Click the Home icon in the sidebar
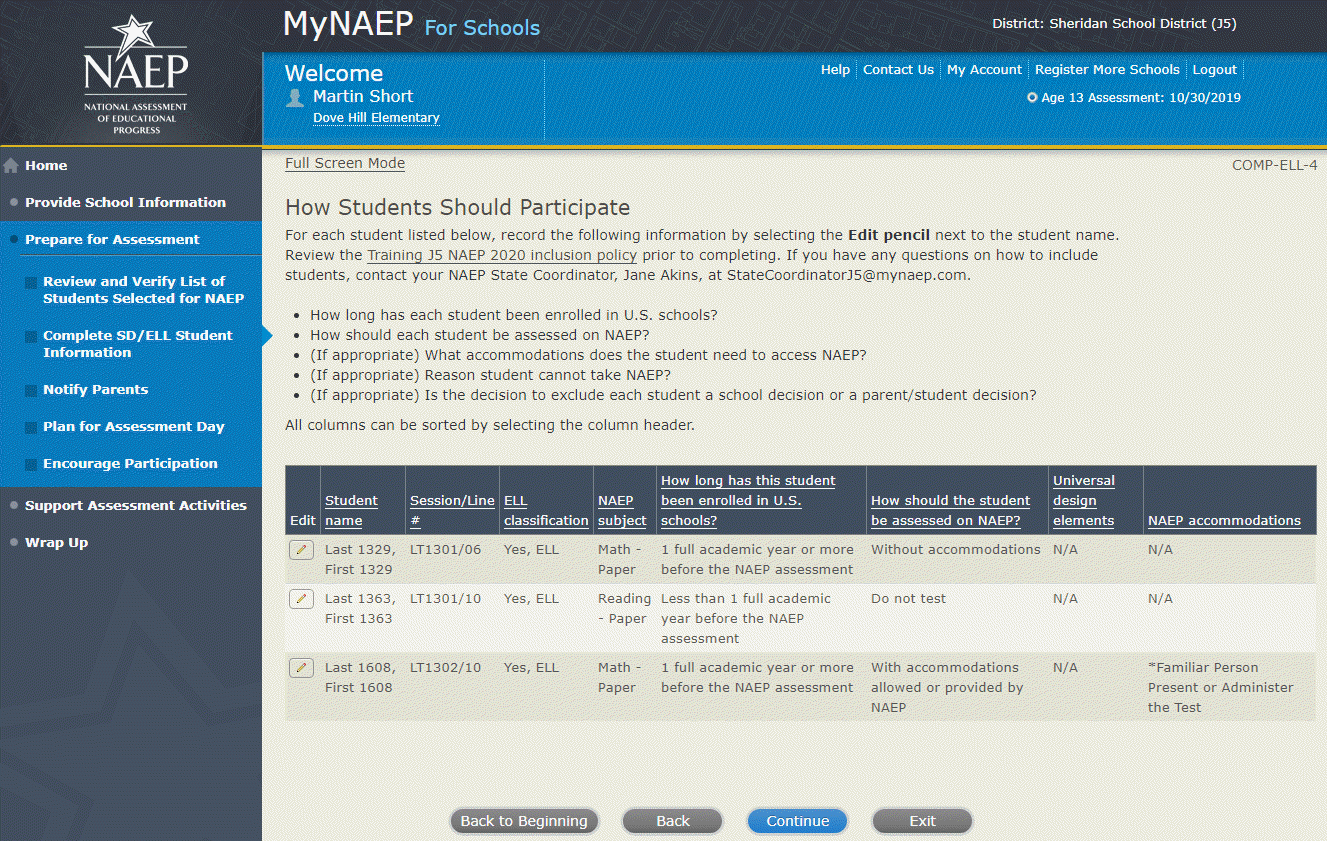The width and height of the screenshot is (1327, 841). click(x=12, y=166)
